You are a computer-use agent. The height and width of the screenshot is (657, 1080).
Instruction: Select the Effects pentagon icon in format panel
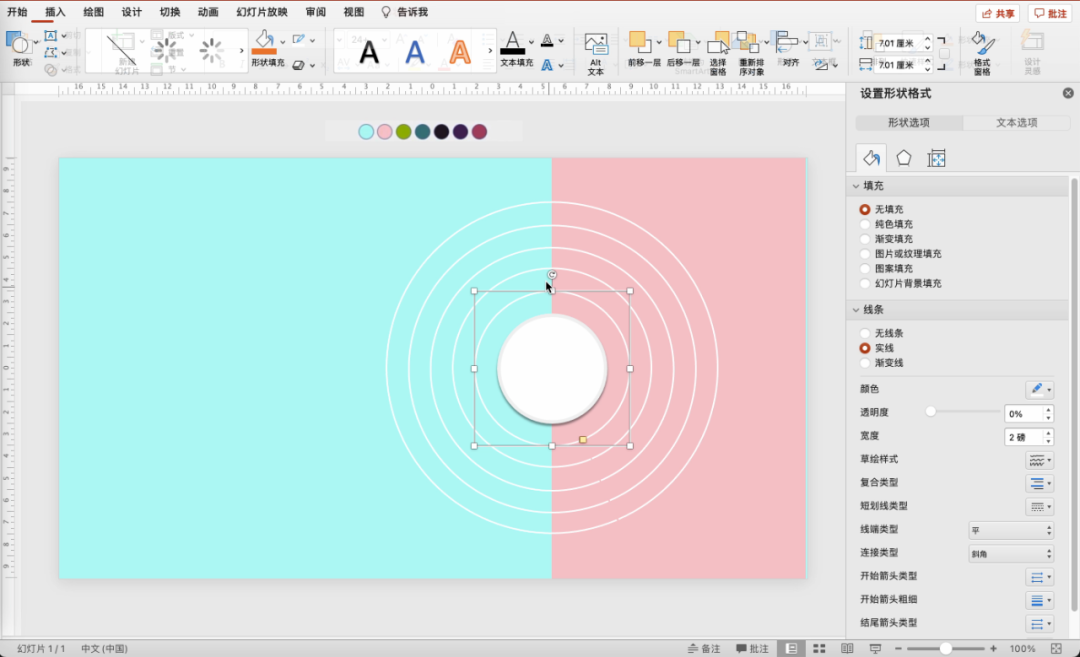click(x=903, y=158)
